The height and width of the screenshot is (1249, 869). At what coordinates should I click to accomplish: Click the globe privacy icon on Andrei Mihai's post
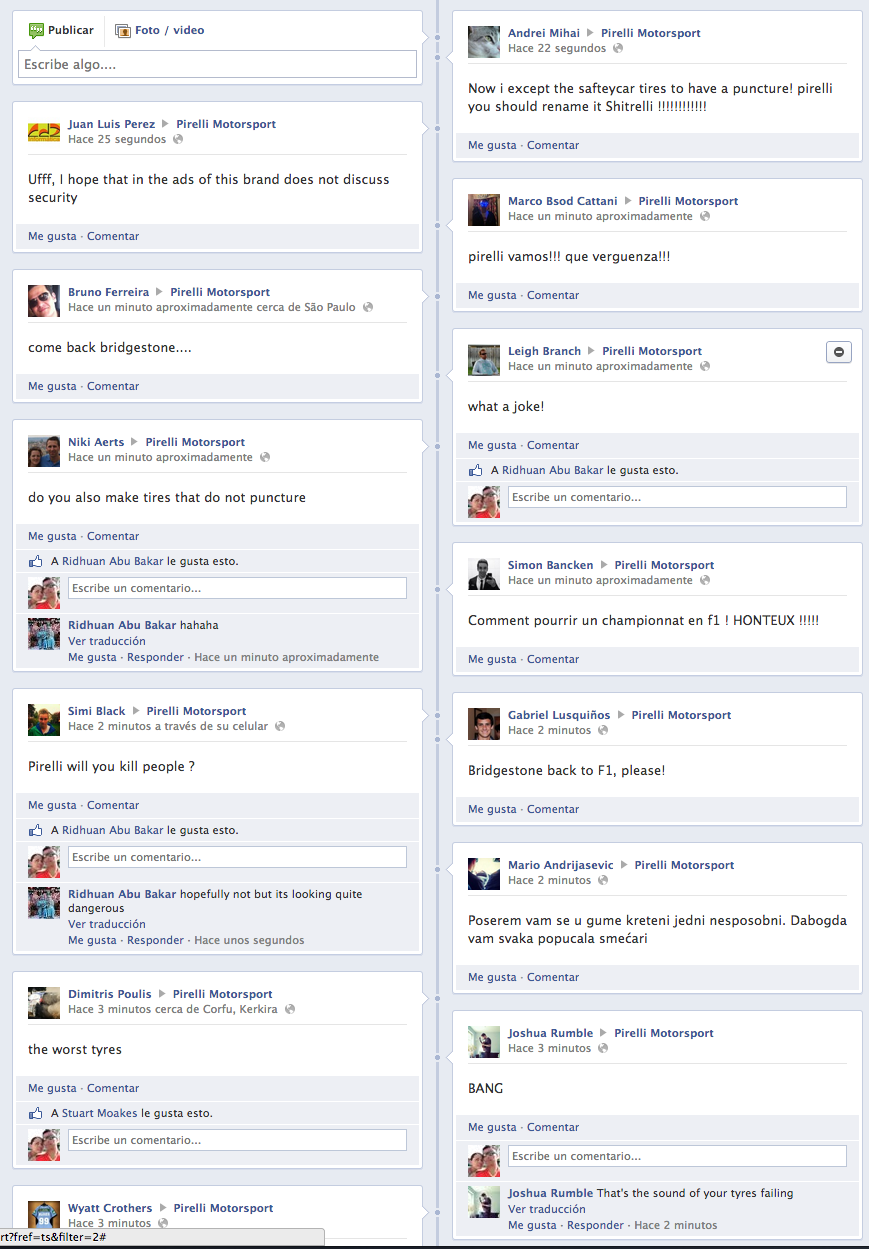[x=618, y=48]
